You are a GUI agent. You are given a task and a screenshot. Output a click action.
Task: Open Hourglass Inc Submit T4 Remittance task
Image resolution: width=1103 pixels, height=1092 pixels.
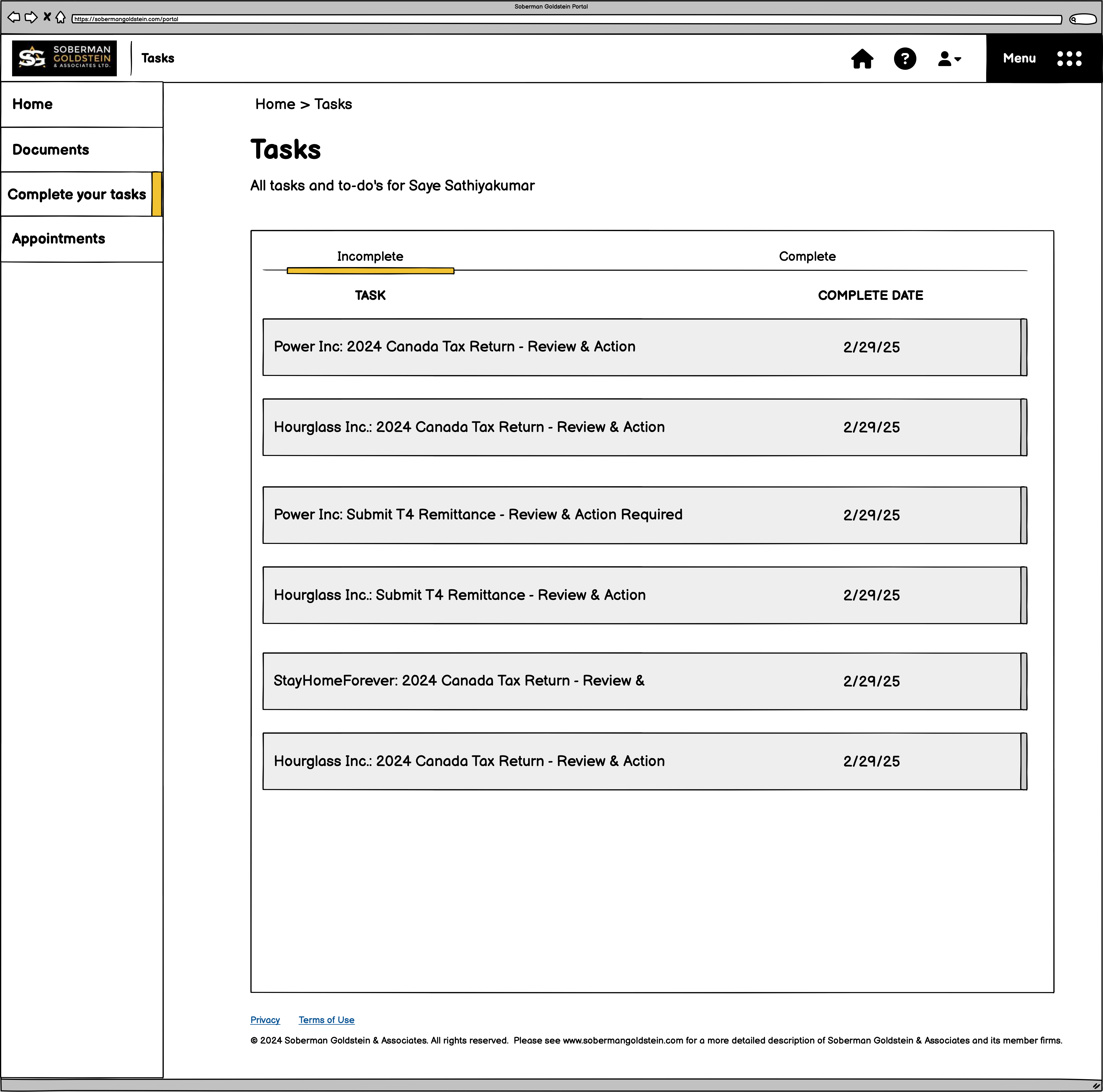[645, 595]
